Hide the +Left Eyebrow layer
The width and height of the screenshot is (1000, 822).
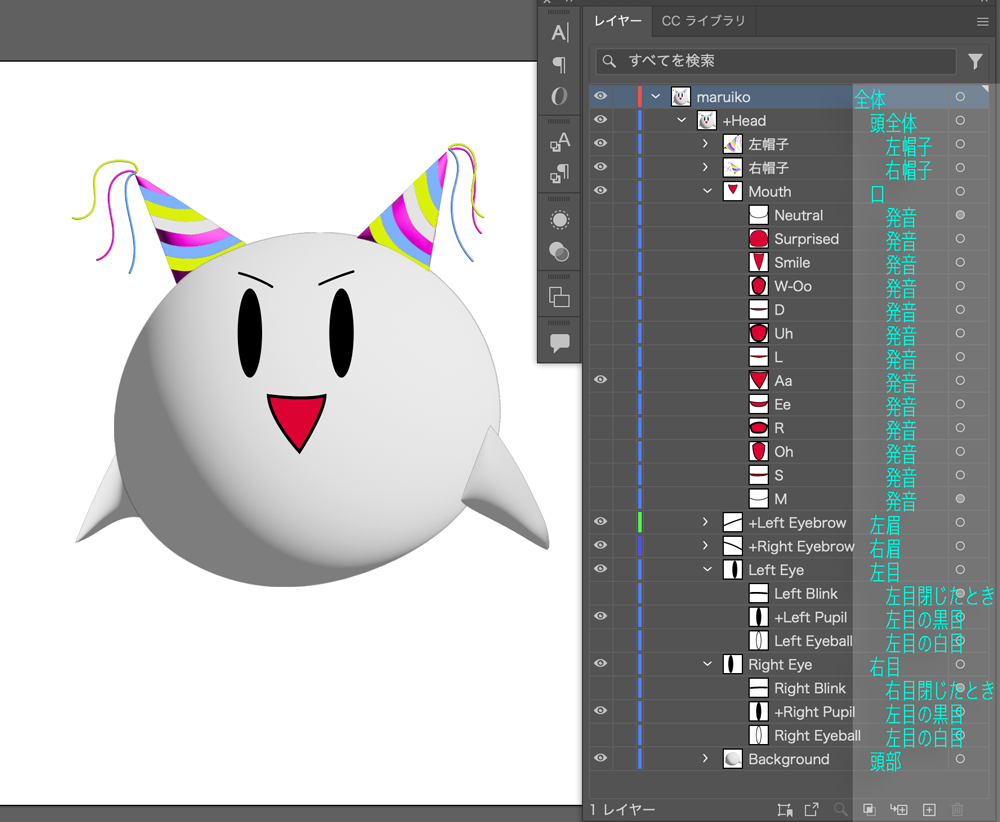pos(600,522)
